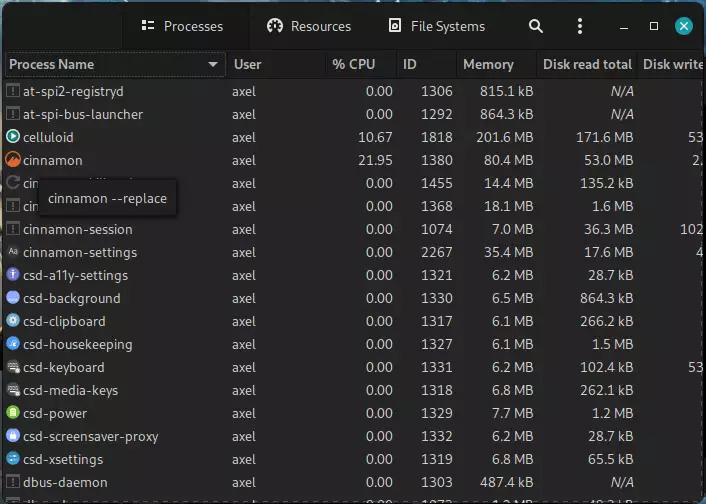The width and height of the screenshot is (706, 504).
Task: Click the 171.6 MB disk read value
Action: click(605, 137)
